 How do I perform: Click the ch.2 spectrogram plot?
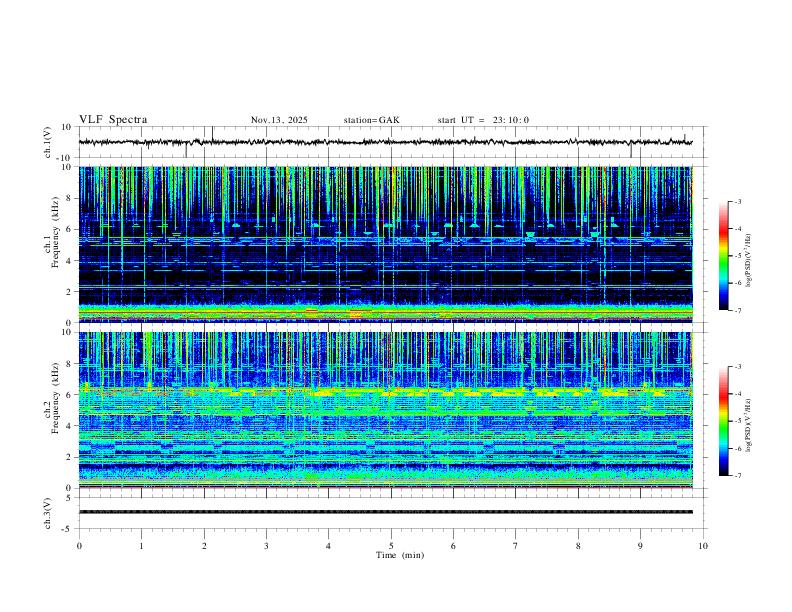coord(385,410)
